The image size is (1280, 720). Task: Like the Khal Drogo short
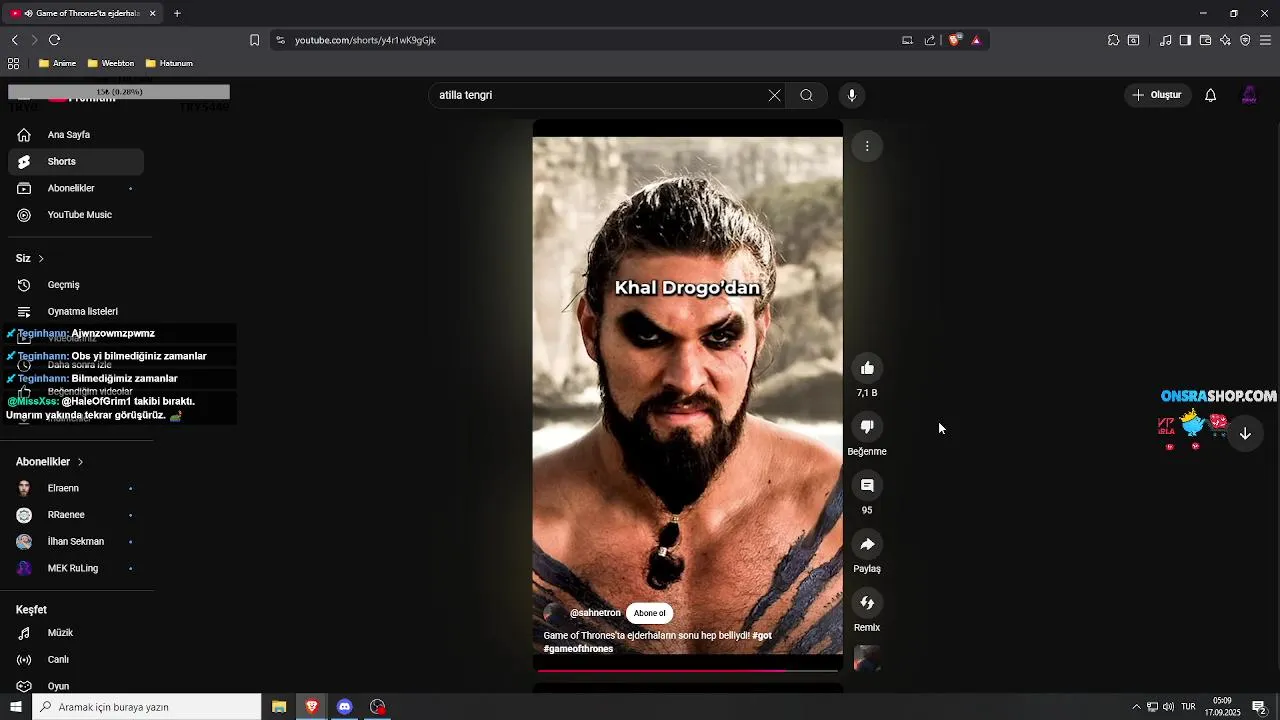point(867,368)
